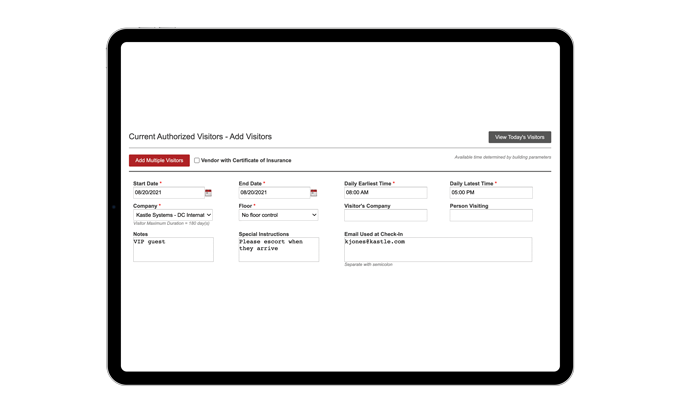Select the Visitor's Company text box
Viewport: 680px width, 413px height.
[385, 215]
